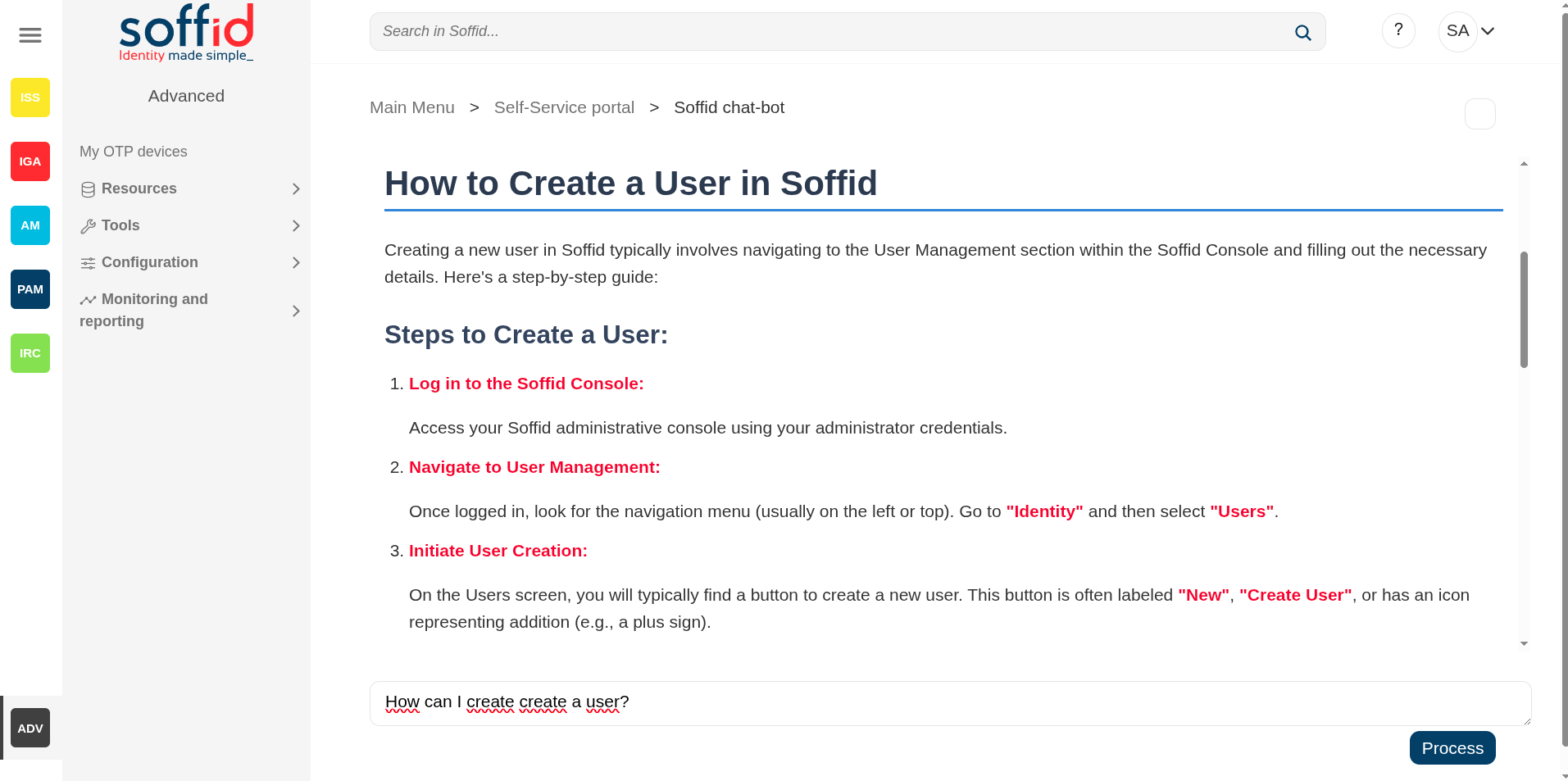The width and height of the screenshot is (1568, 781).
Task: Open the hamburger menu icon
Action: 30,35
